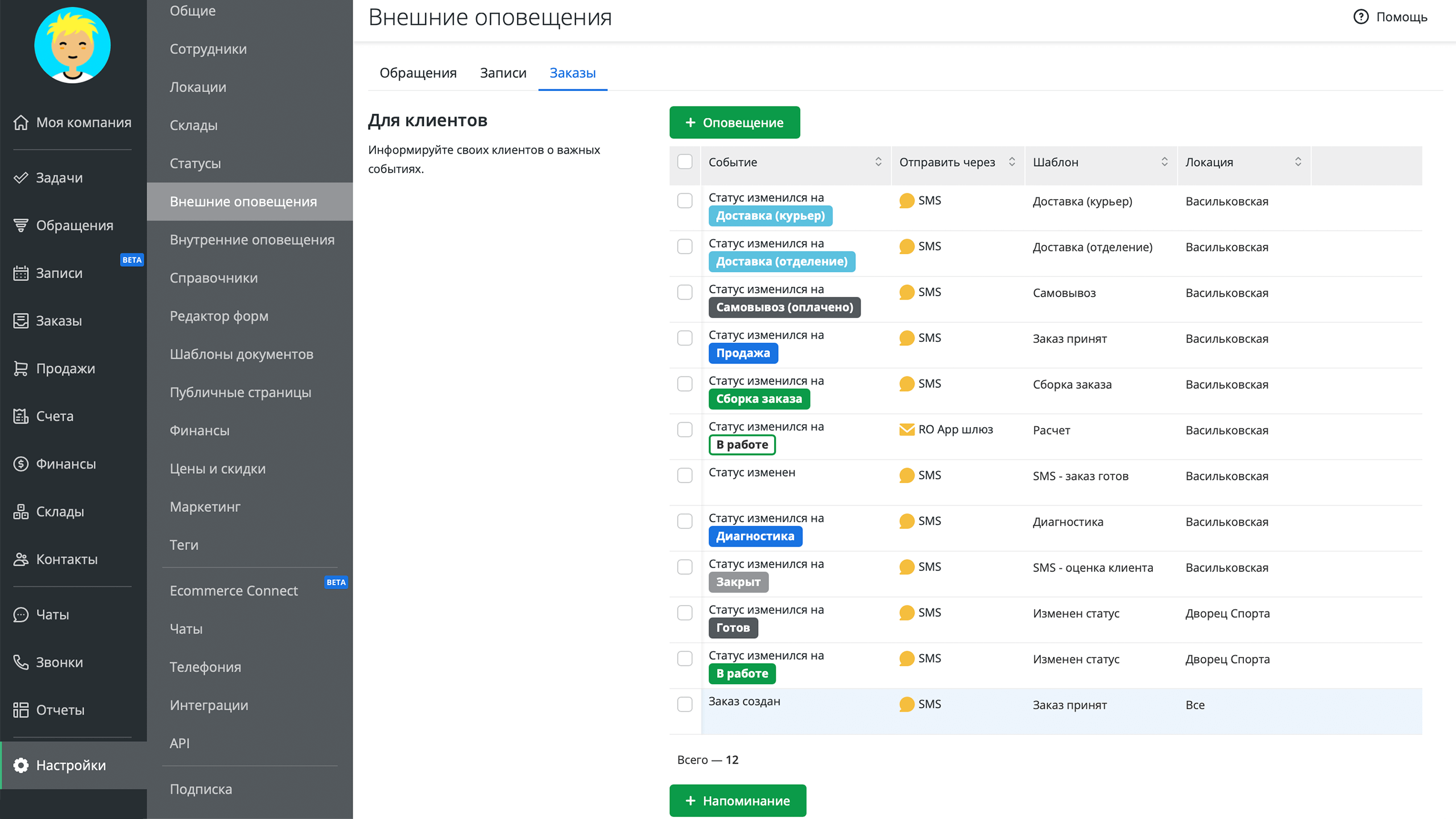Click the Помощь question mark icon
The height and width of the screenshot is (819, 1456).
coord(1360,17)
